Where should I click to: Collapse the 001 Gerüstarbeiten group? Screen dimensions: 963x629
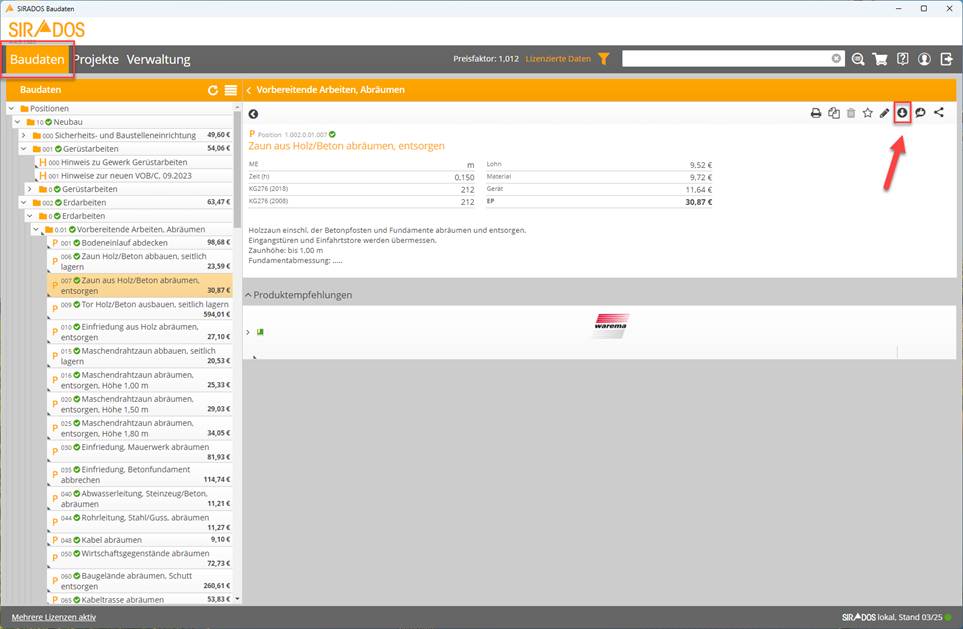(23, 149)
